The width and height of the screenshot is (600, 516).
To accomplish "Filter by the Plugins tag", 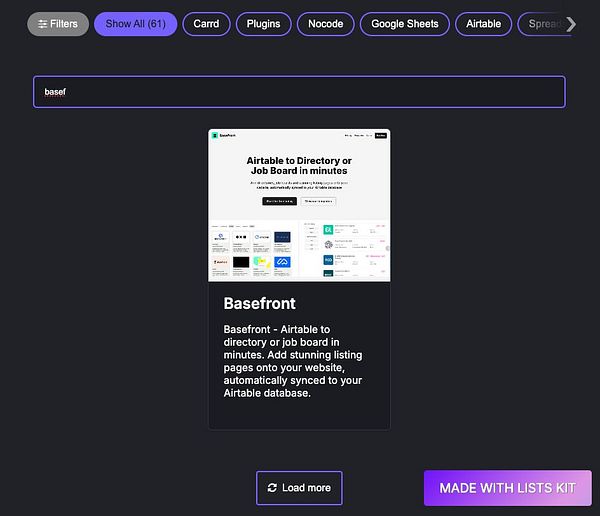I will (x=263, y=24).
